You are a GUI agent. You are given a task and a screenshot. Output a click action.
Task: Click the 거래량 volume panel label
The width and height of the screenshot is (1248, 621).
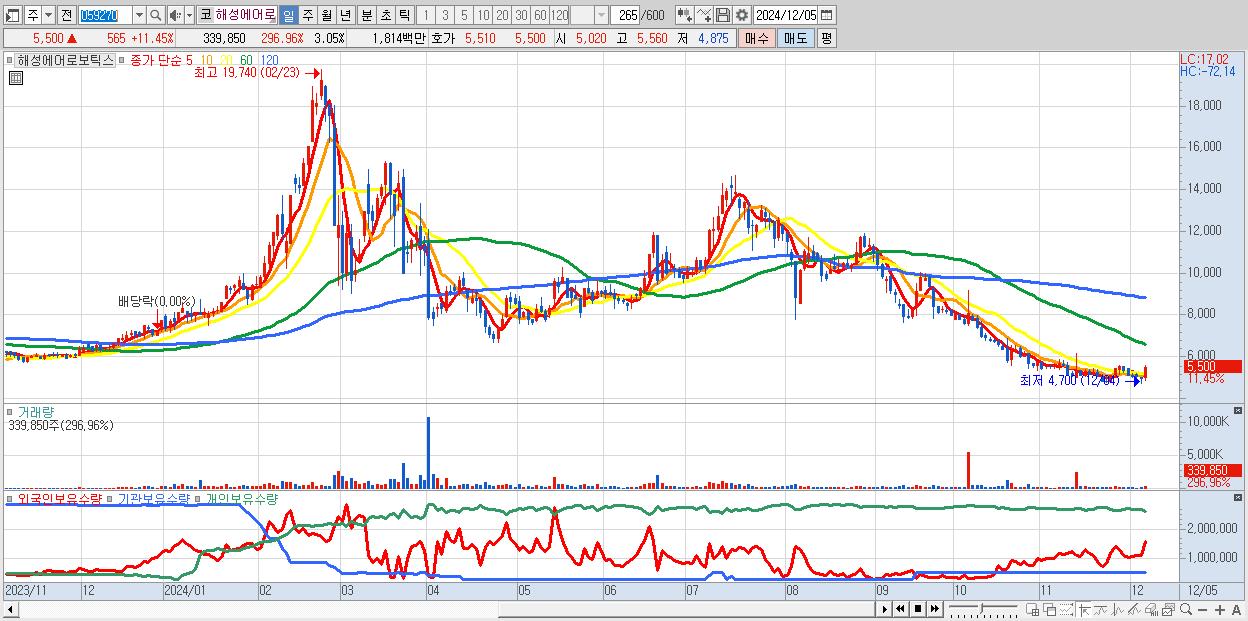click(37, 412)
